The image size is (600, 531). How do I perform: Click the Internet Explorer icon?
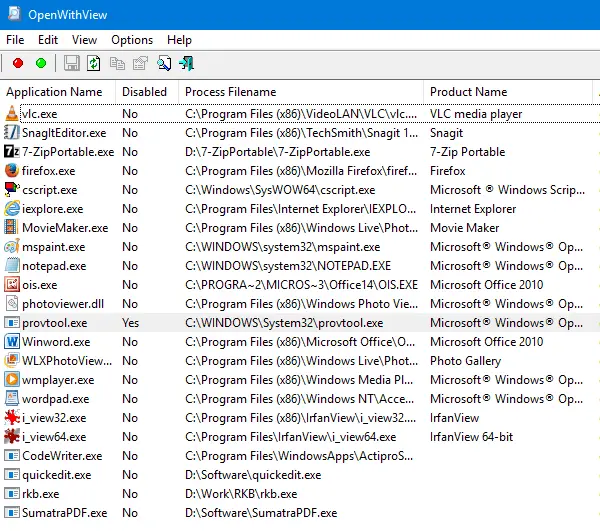11,208
